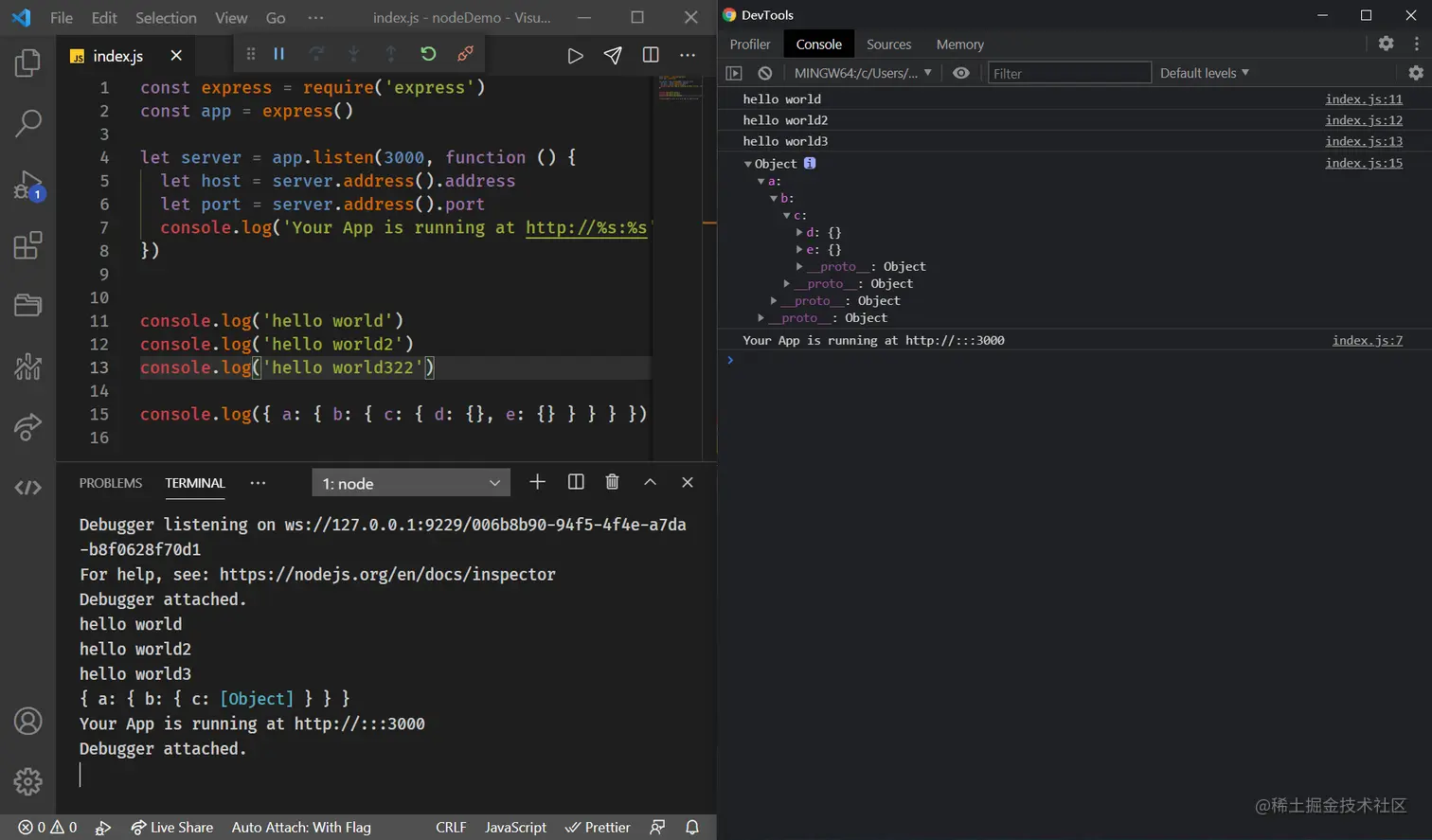The image size is (1432, 840).
Task: Kill the terminal with trash icon
Action: [612, 482]
